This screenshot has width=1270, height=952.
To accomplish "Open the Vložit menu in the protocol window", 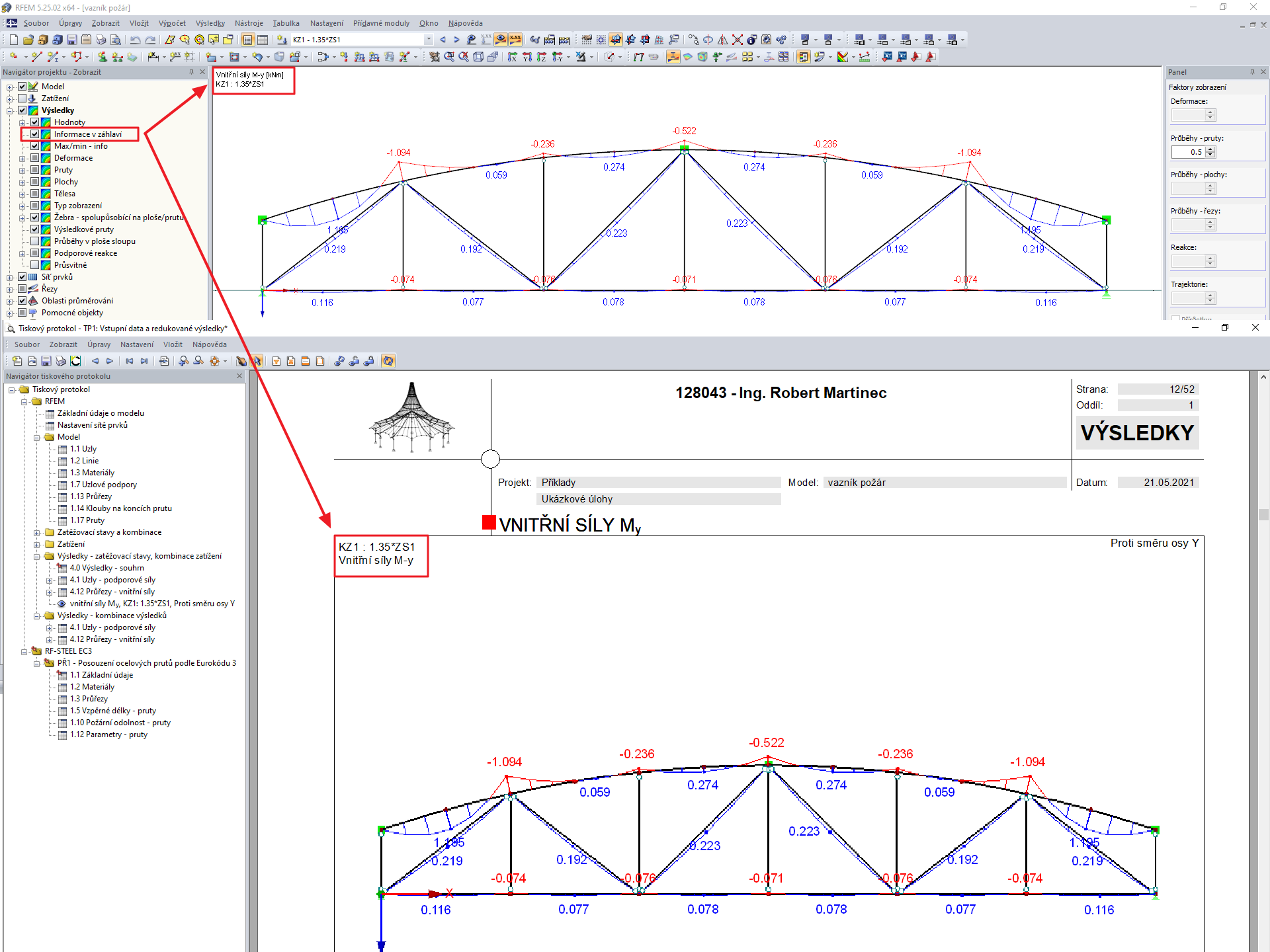I will 173,344.
